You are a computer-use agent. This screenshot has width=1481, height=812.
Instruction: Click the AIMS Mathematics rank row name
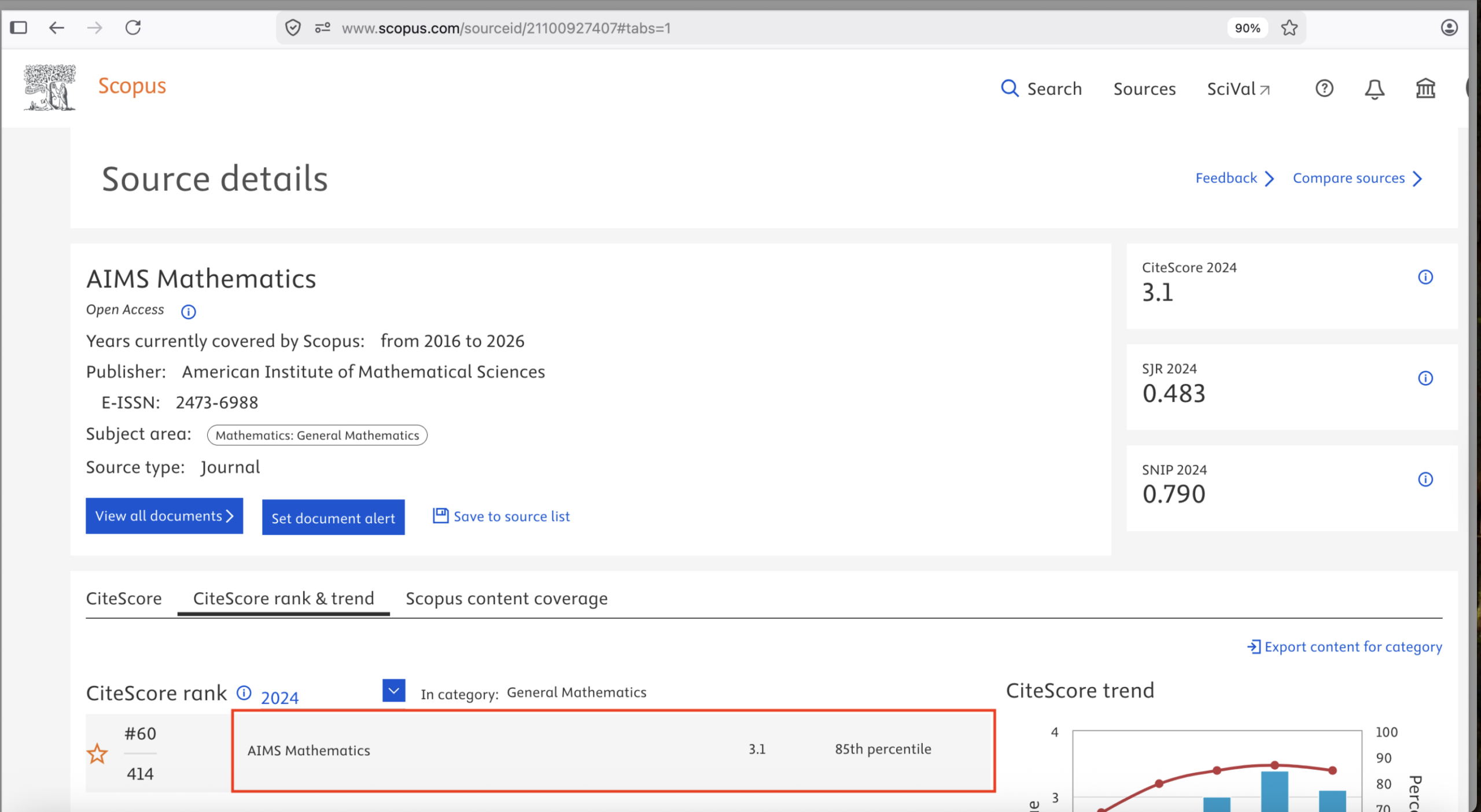[309, 751]
